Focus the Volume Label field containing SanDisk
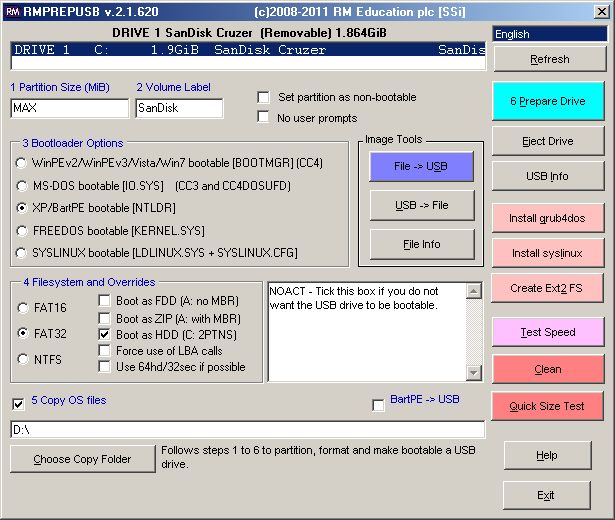 (180, 108)
